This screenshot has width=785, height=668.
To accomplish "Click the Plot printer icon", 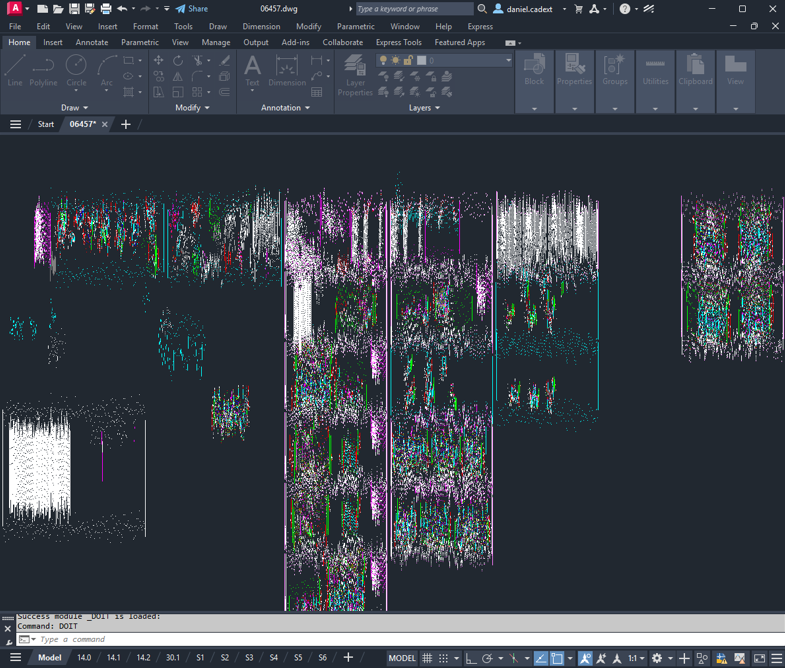I will (x=106, y=9).
